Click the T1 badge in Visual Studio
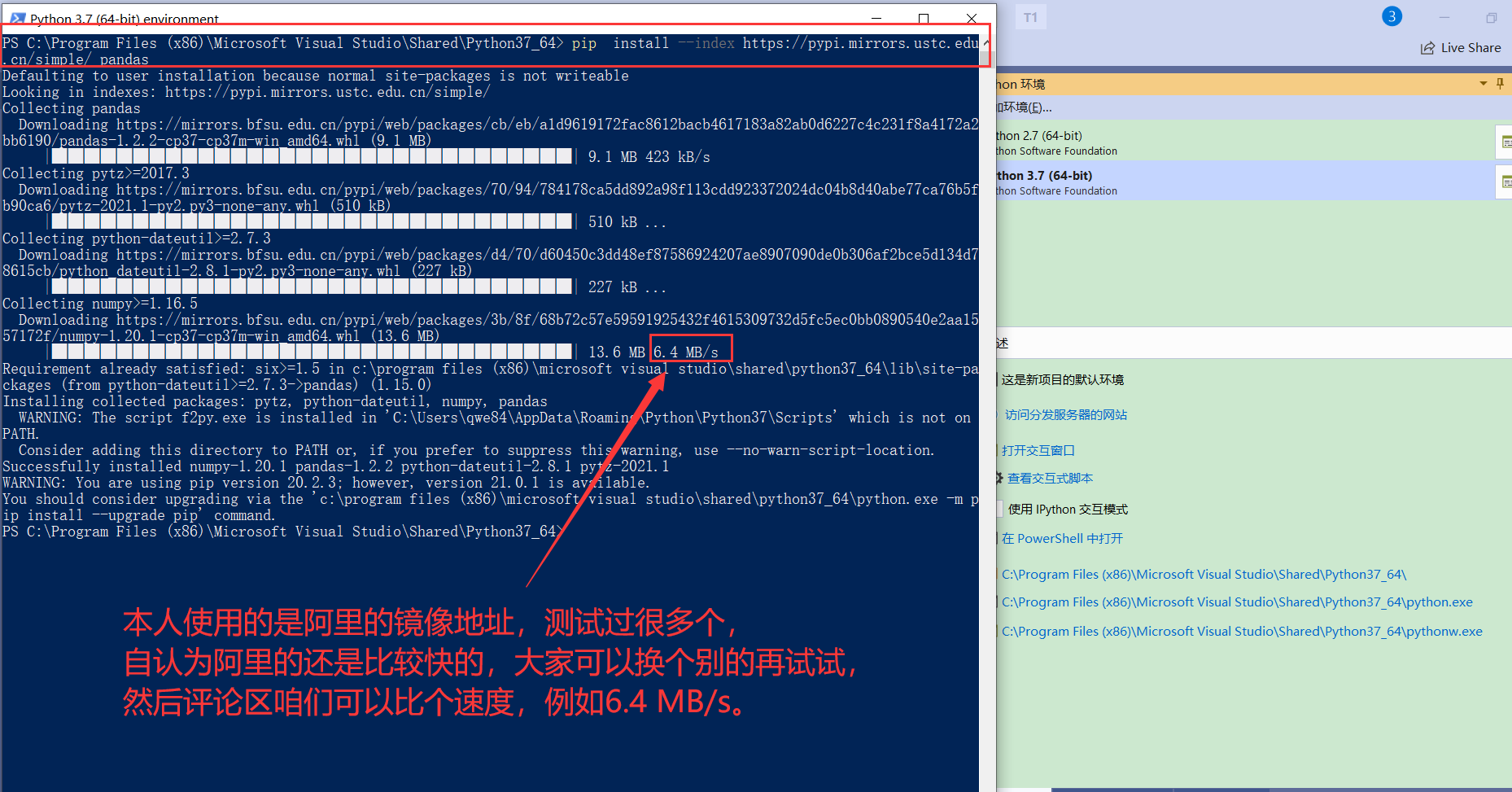The width and height of the screenshot is (1512, 792). tap(1030, 17)
